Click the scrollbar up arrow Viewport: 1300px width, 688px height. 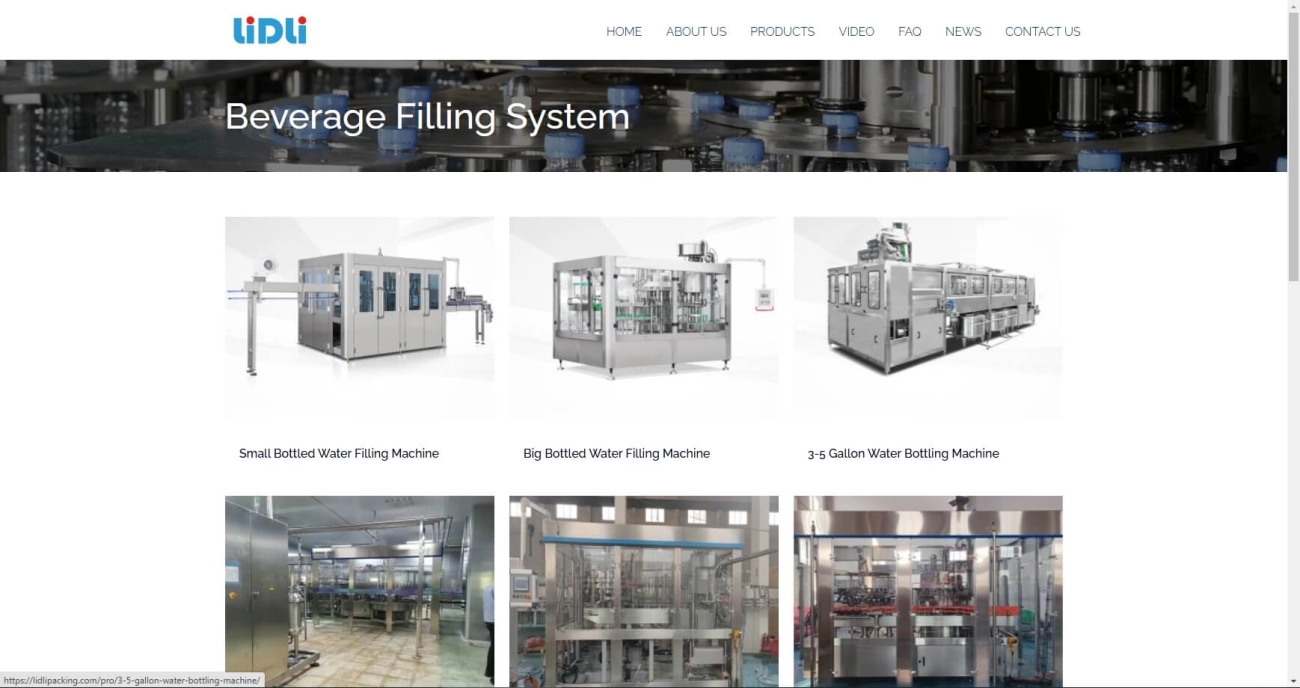[x=1293, y=7]
